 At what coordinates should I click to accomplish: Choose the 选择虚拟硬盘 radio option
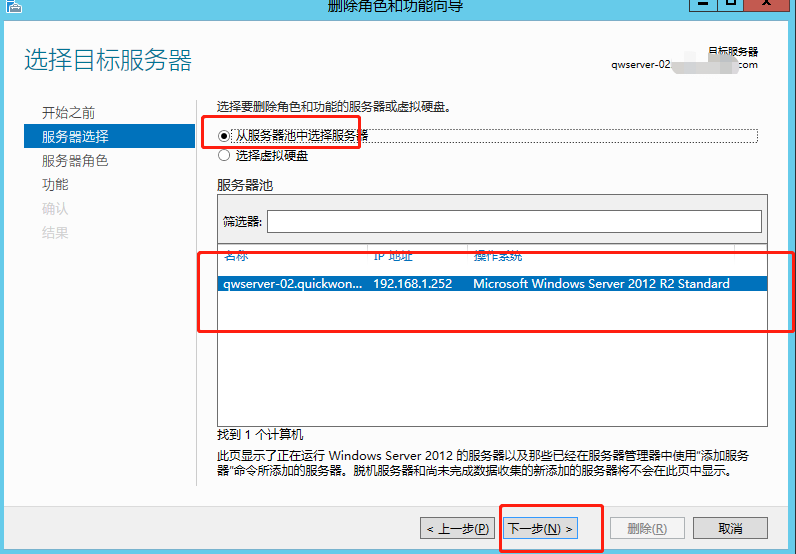pos(224,155)
